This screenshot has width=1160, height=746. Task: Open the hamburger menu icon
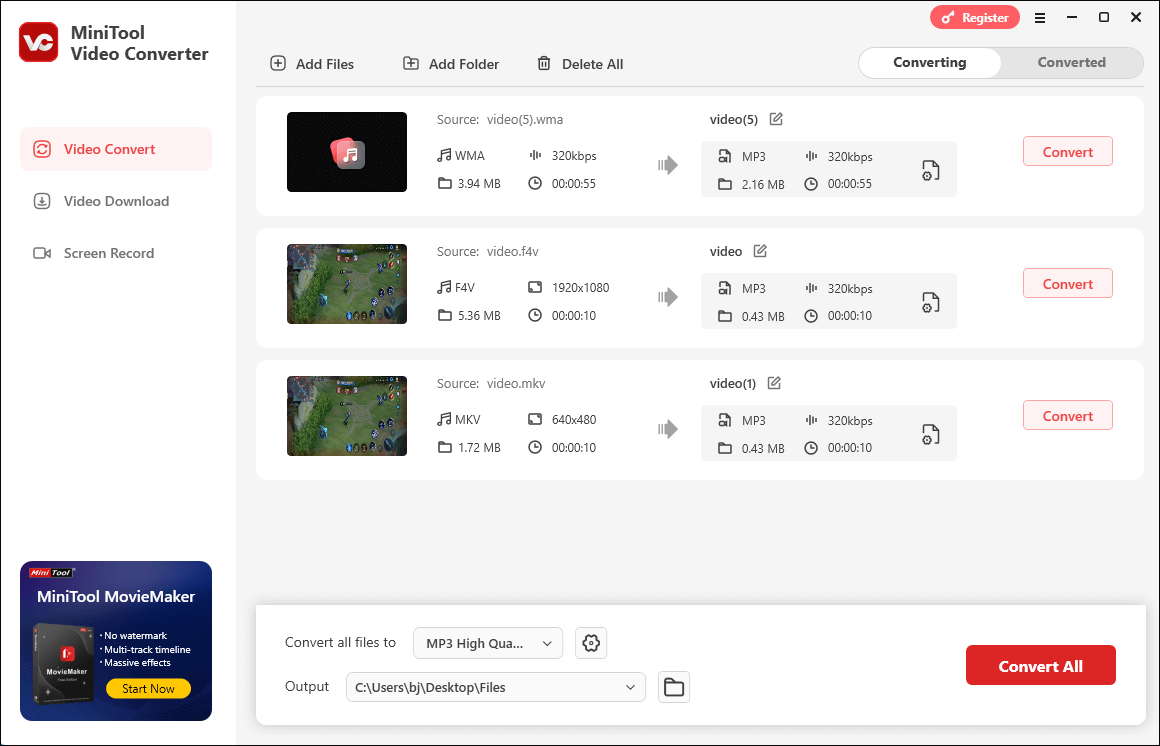click(x=1039, y=18)
